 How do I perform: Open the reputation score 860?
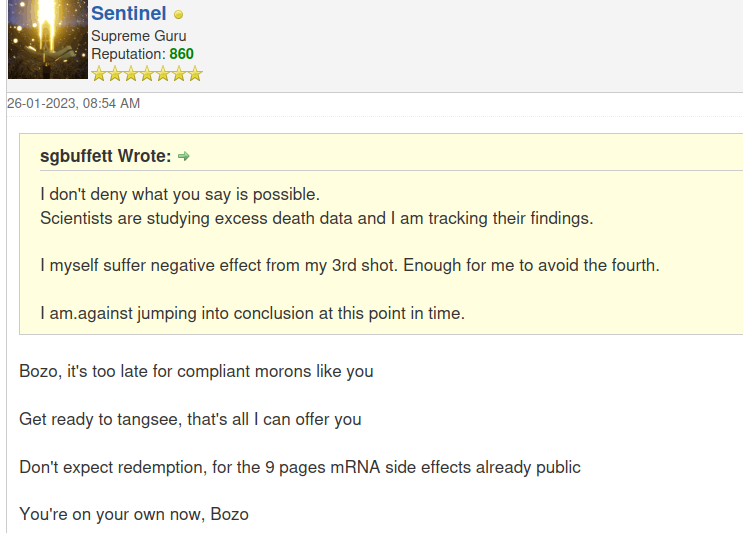coord(181,54)
